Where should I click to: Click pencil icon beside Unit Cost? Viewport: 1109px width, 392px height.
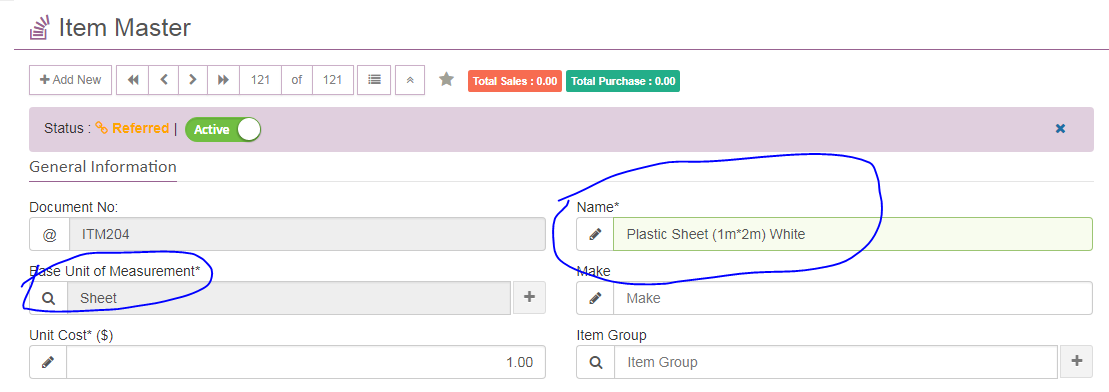[x=48, y=362]
